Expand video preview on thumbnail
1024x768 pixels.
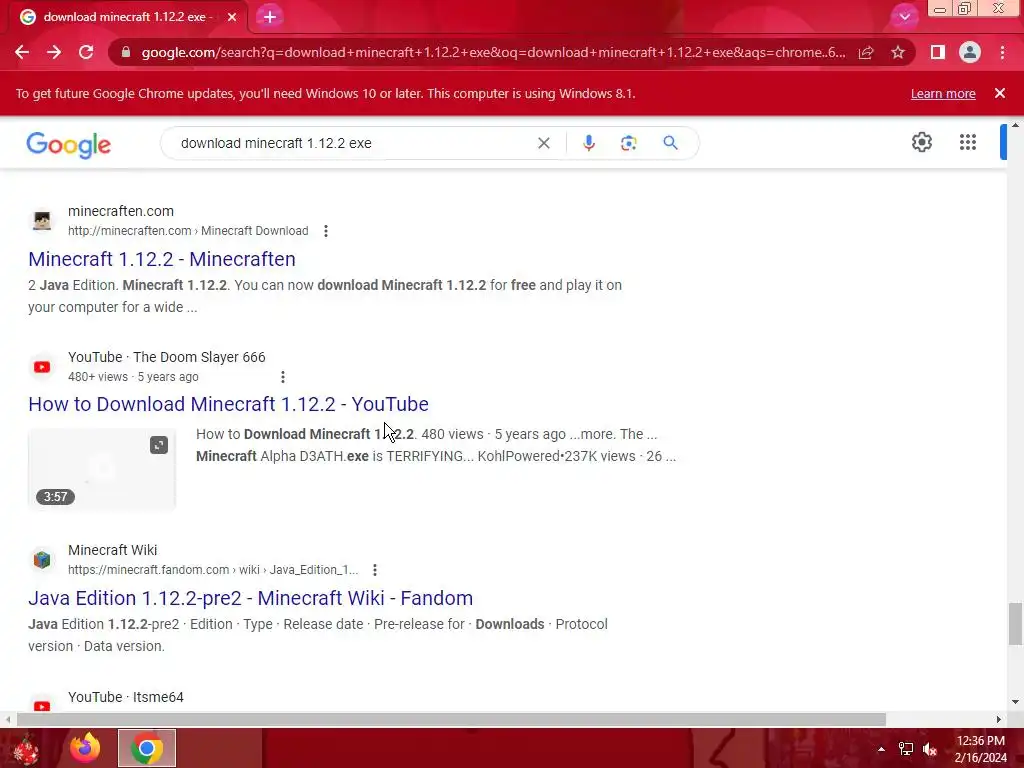coord(159,445)
